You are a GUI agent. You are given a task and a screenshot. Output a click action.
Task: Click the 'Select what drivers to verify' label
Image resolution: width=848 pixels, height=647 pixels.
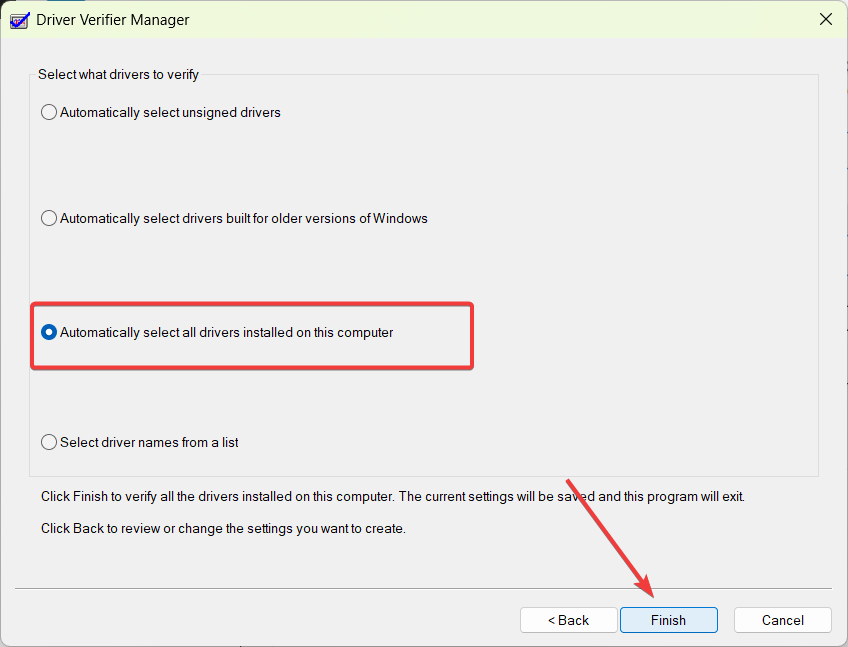tap(118, 75)
